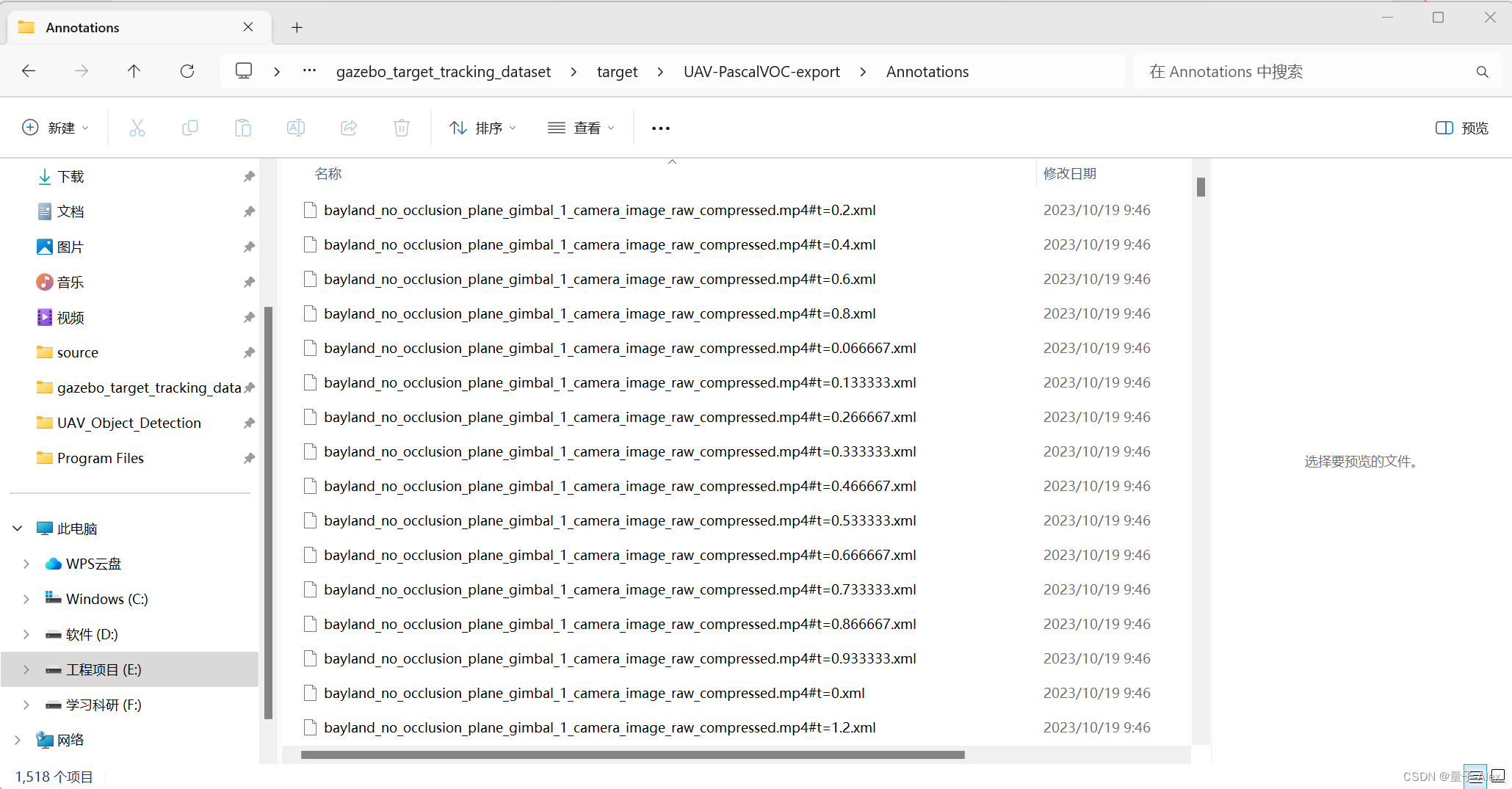
Task: Click the search magnifier icon
Action: click(1483, 72)
